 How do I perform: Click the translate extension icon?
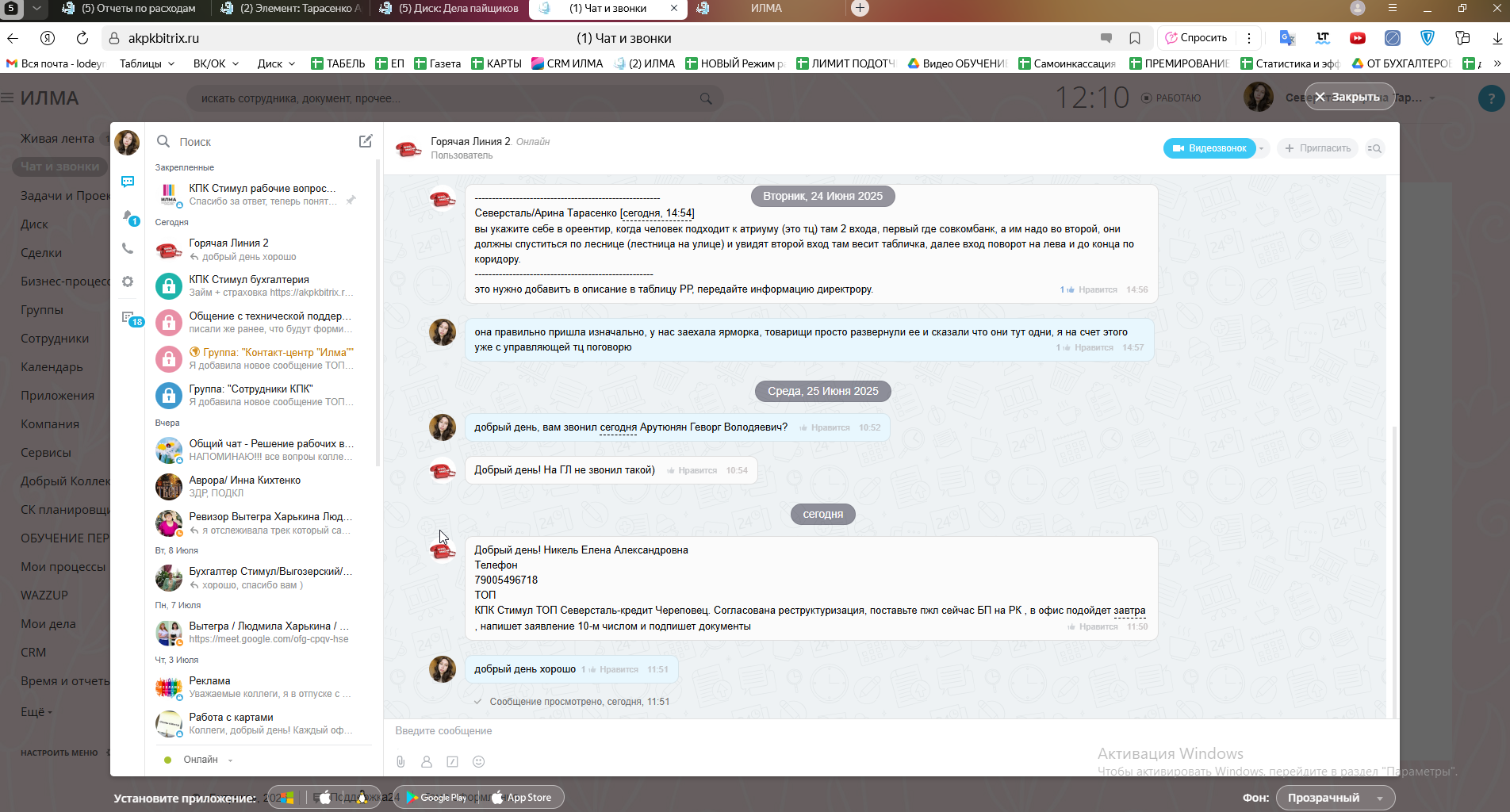[1287, 38]
